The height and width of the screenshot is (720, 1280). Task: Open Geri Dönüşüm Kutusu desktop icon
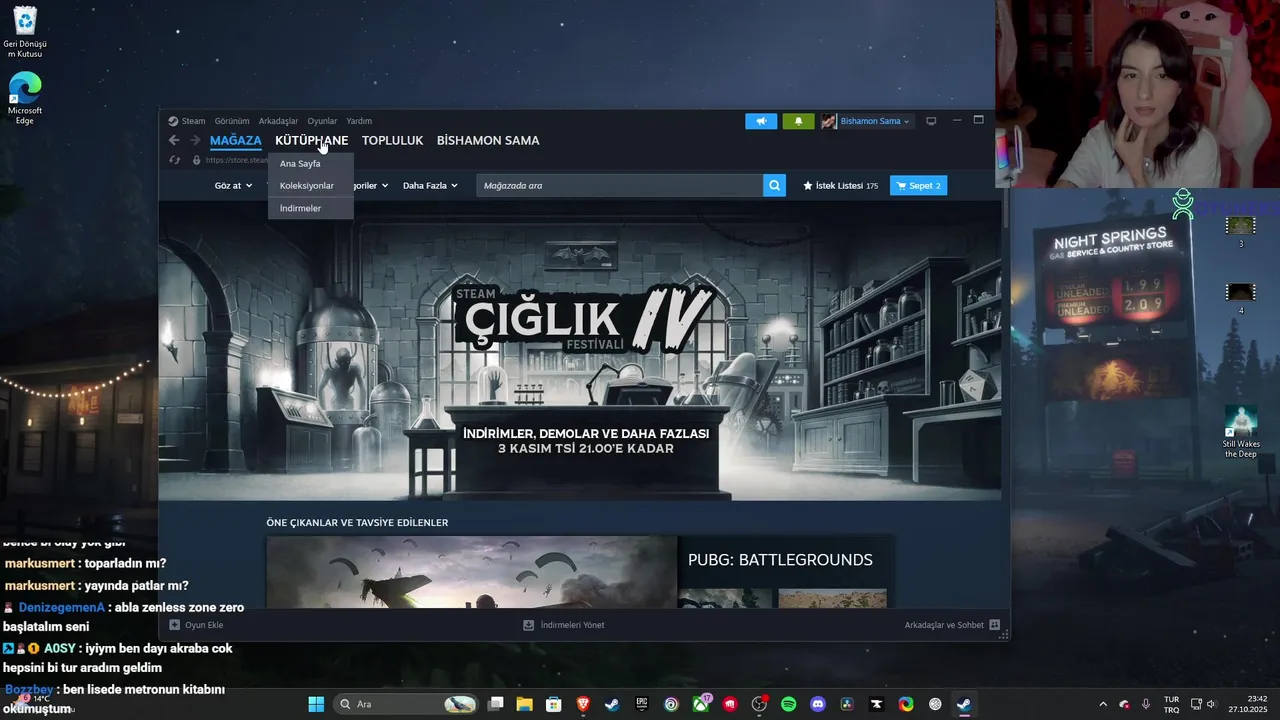25,33
